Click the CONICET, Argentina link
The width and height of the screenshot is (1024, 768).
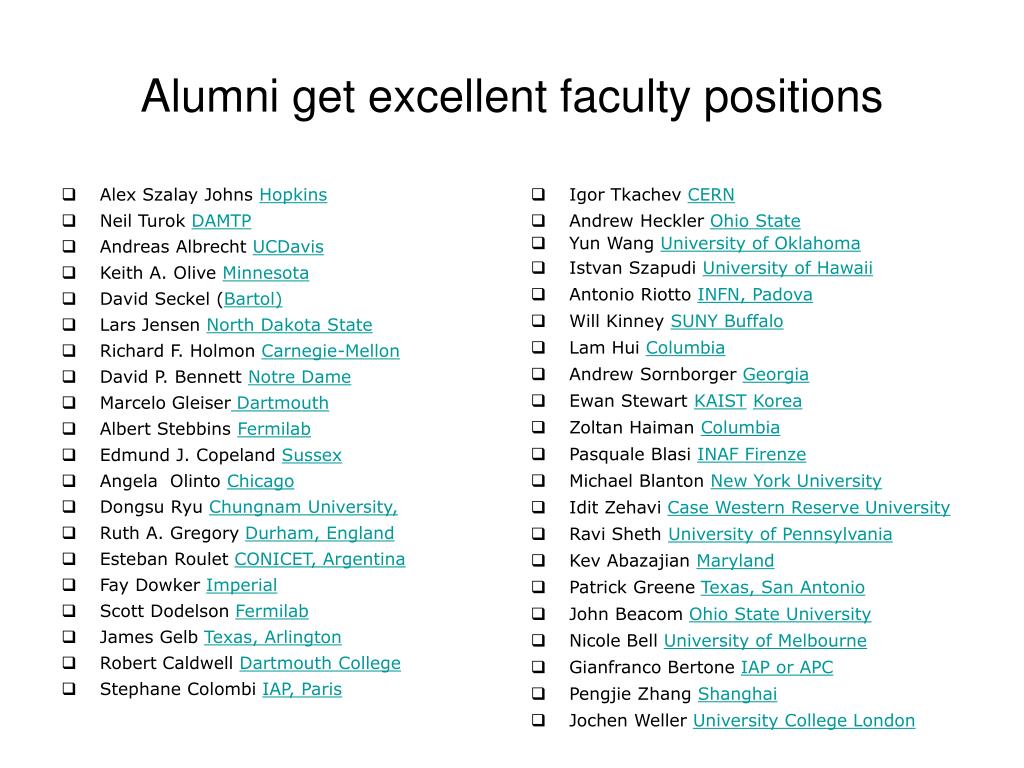tap(319, 559)
